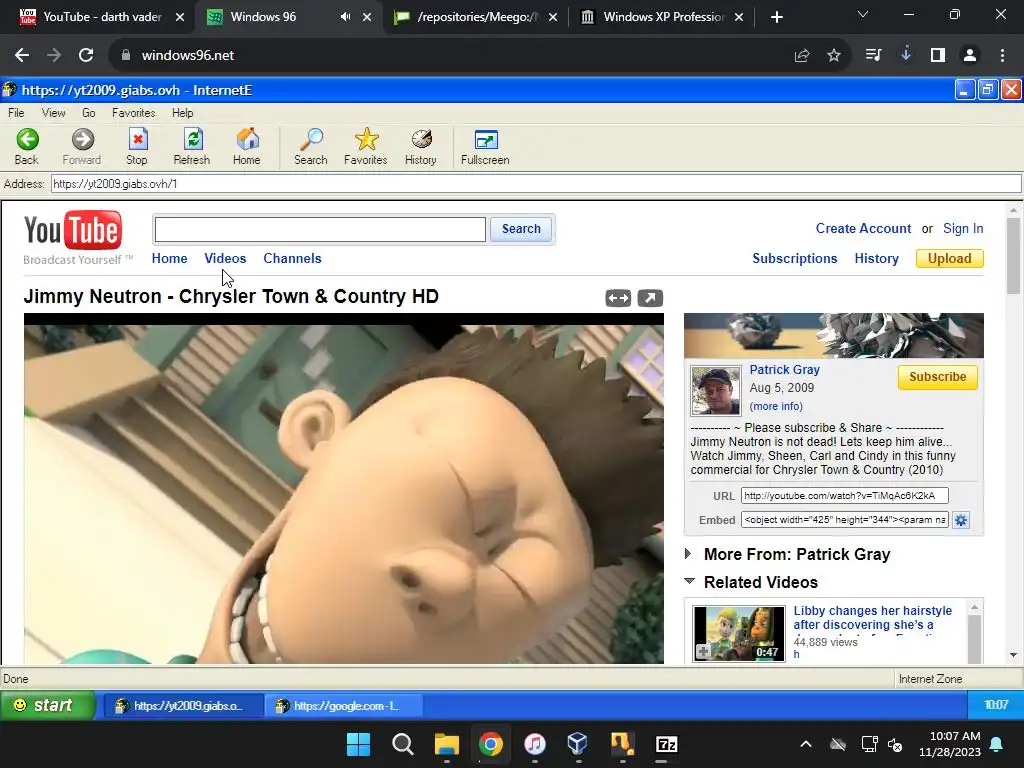Viewport: 1024px width, 768px height.
Task: Open the Windows 96 start button
Action: pyautogui.click(x=47, y=705)
